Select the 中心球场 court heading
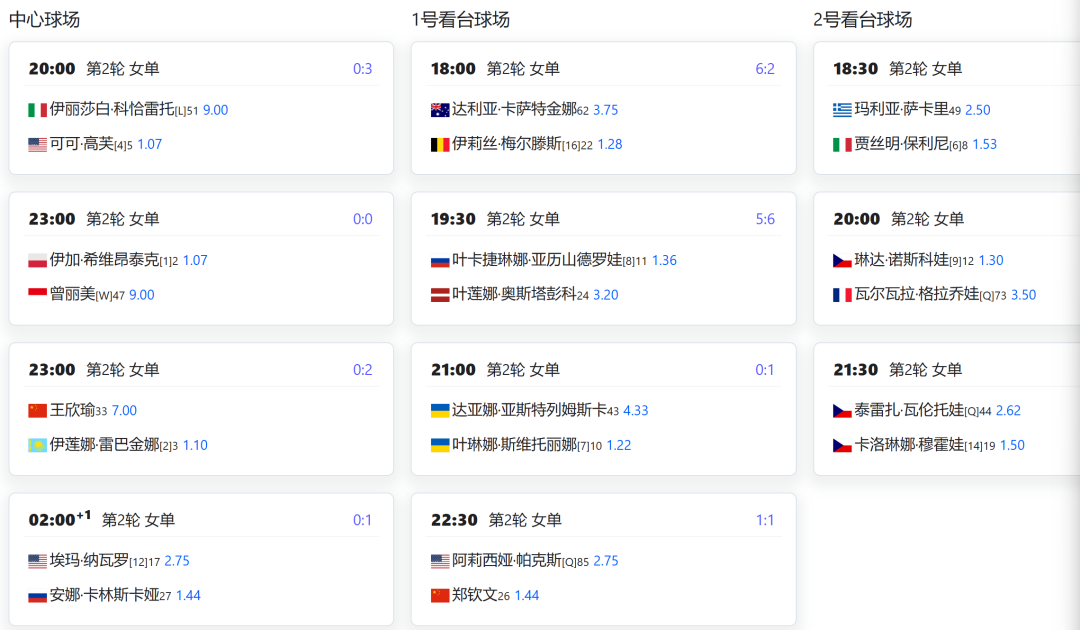 pos(45,19)
